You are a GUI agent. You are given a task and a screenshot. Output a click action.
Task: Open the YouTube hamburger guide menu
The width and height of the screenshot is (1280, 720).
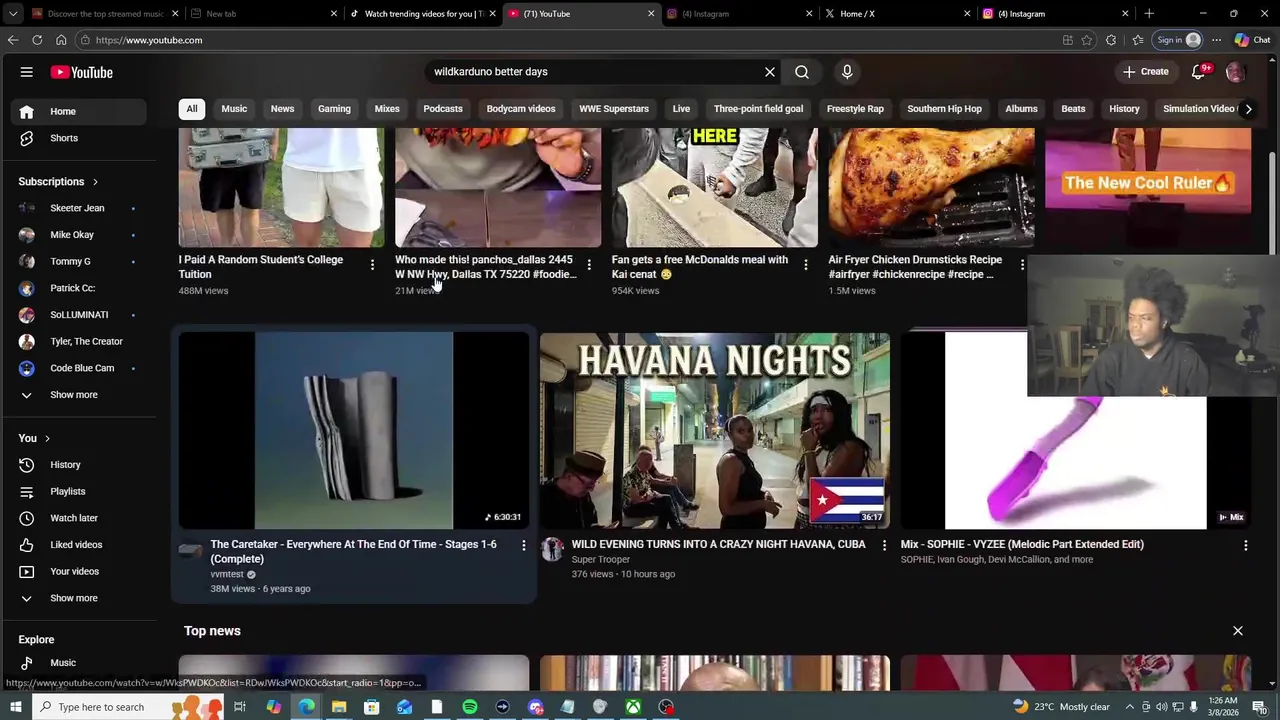pos(27,72)
